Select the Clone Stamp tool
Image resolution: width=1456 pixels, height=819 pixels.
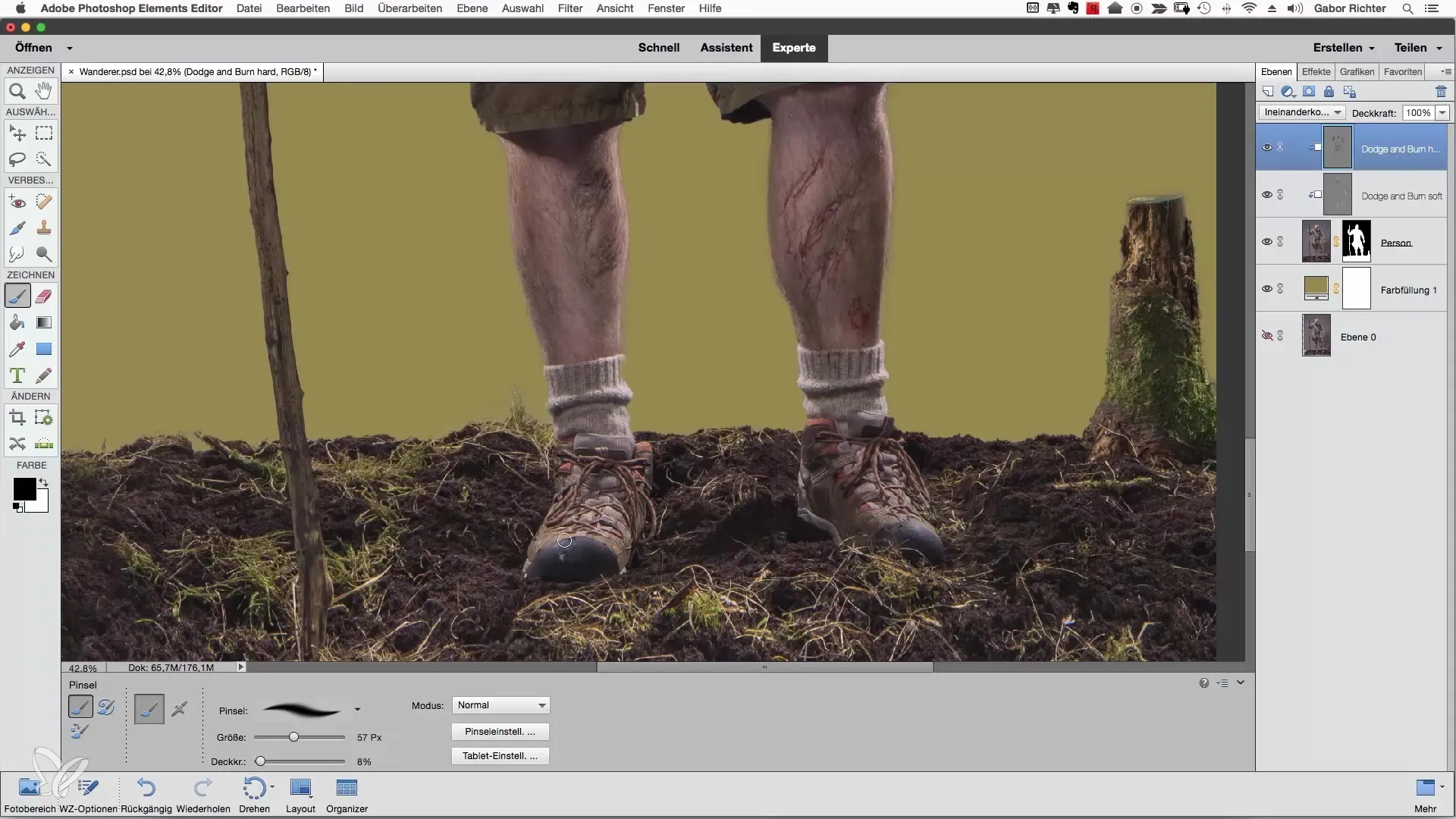[x=44, y=227]
